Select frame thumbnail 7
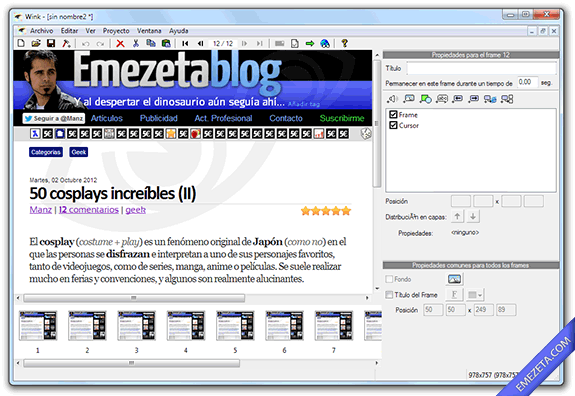This screenshot has height=396, width=575. [334, 326]
